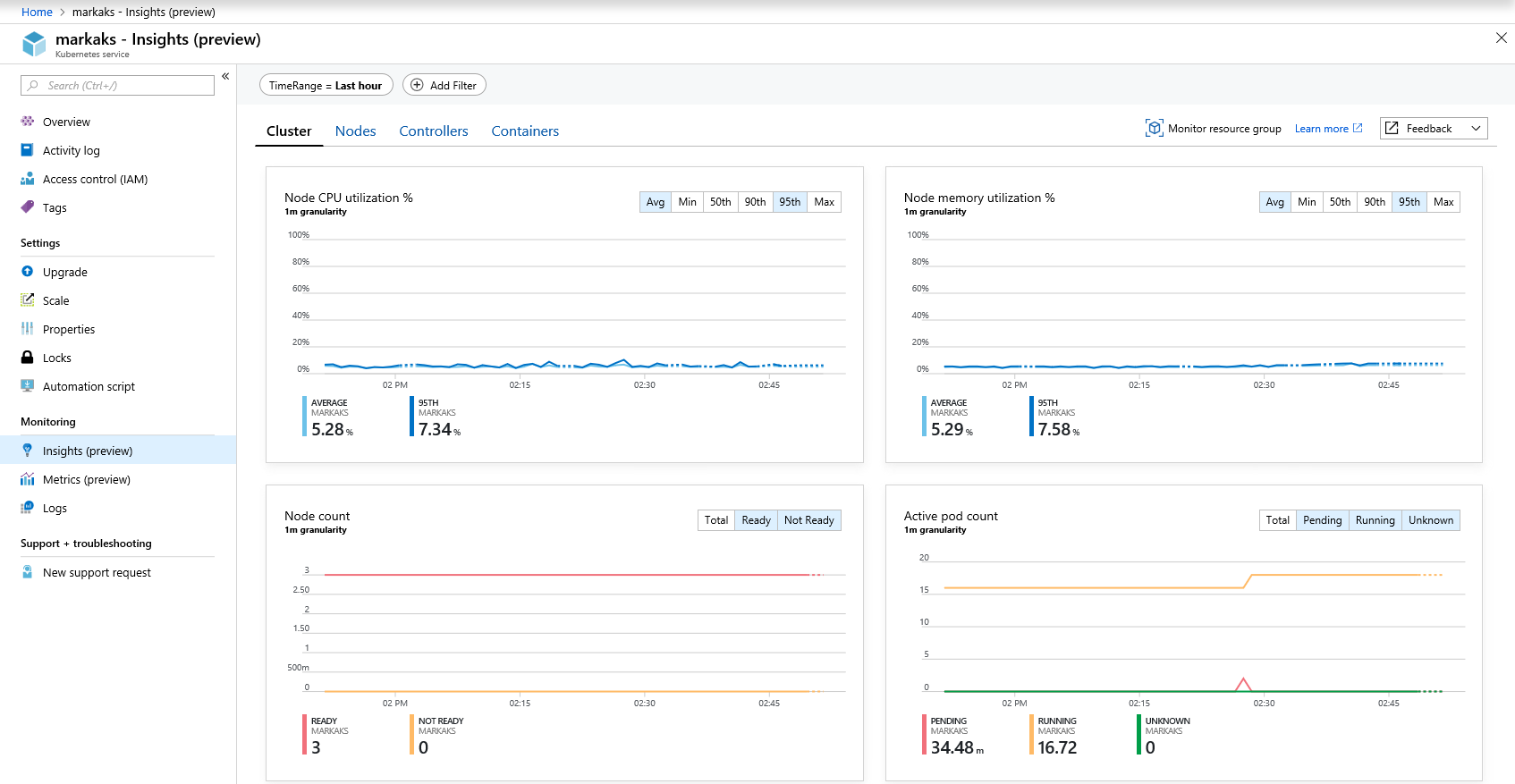The width and height of the screenshot is (1515, 784).
Task: Click the Properties icon
Action: coord(28,329)
